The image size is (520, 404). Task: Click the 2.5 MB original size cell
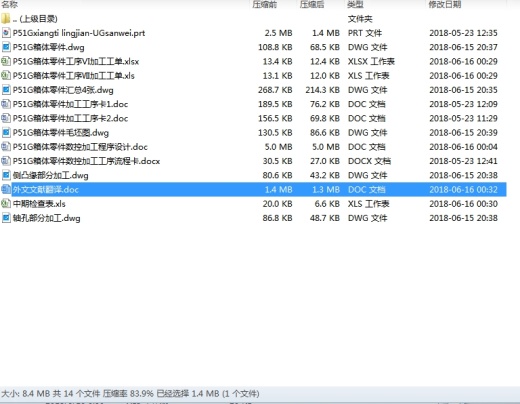click(x=278, y=33)
